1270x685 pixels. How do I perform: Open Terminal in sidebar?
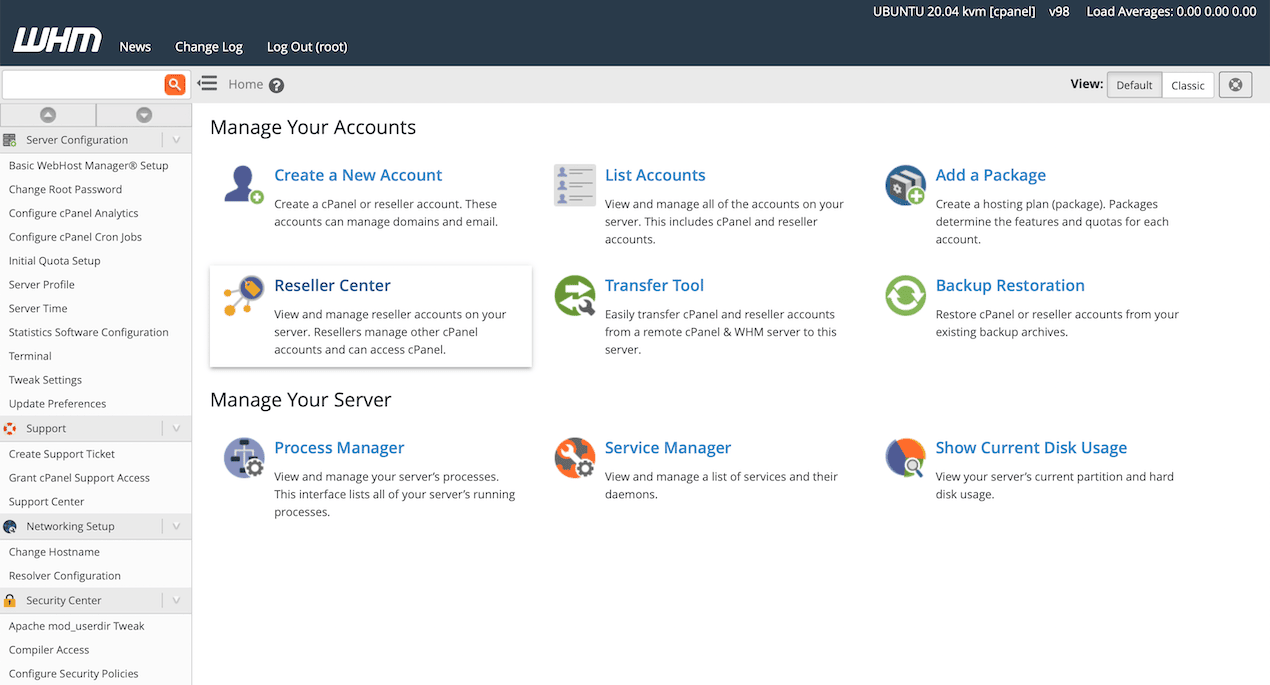click(x=30, y=356)
